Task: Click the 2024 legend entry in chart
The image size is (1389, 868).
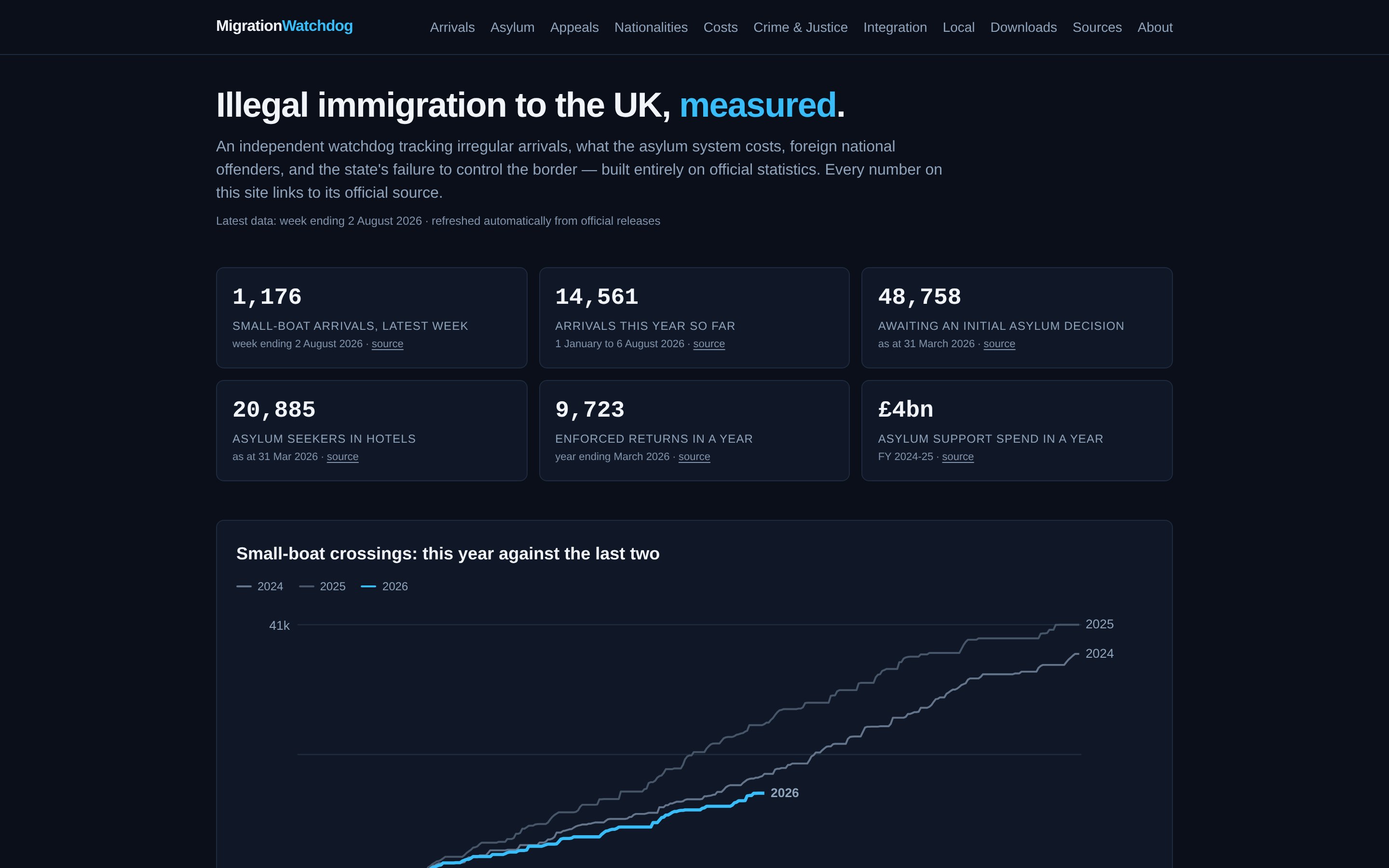Action: 260,586
